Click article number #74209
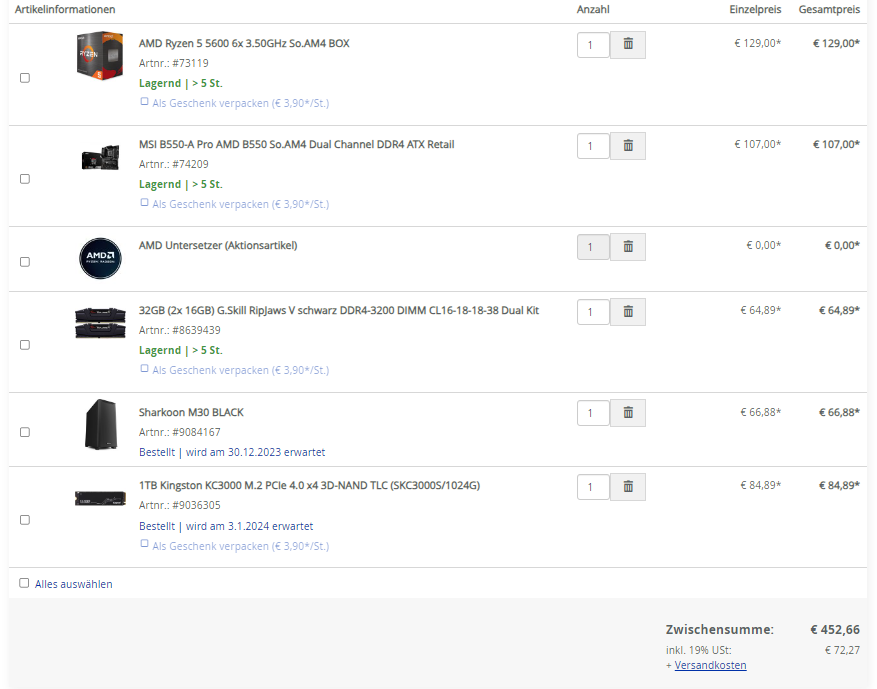Image resolution: width=877 pixels, height=689 pixels. [190, 164]
